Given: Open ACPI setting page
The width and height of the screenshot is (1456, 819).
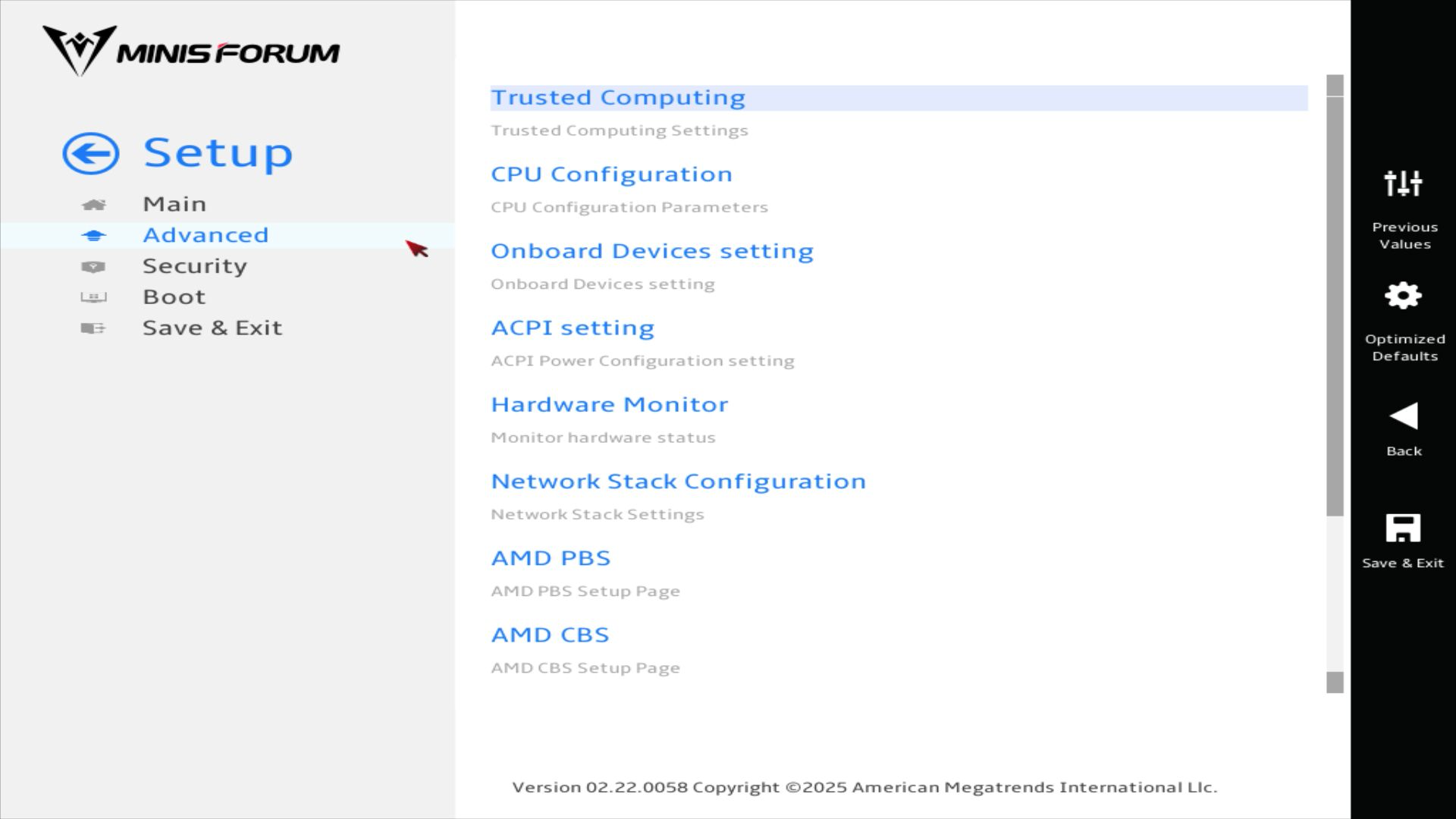Looking at the screenshot, I should tap(573, 328).
